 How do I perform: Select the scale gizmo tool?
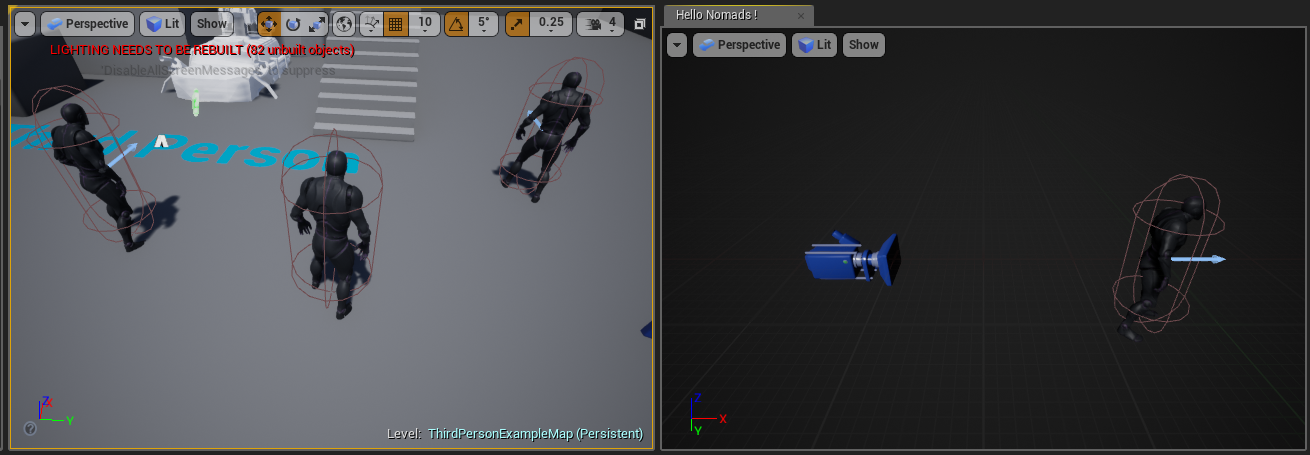316,23
